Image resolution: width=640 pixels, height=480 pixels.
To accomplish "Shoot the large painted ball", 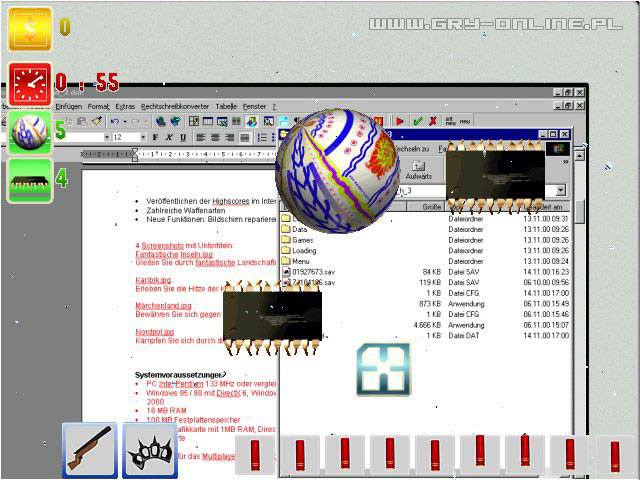I will coord(337,170).
